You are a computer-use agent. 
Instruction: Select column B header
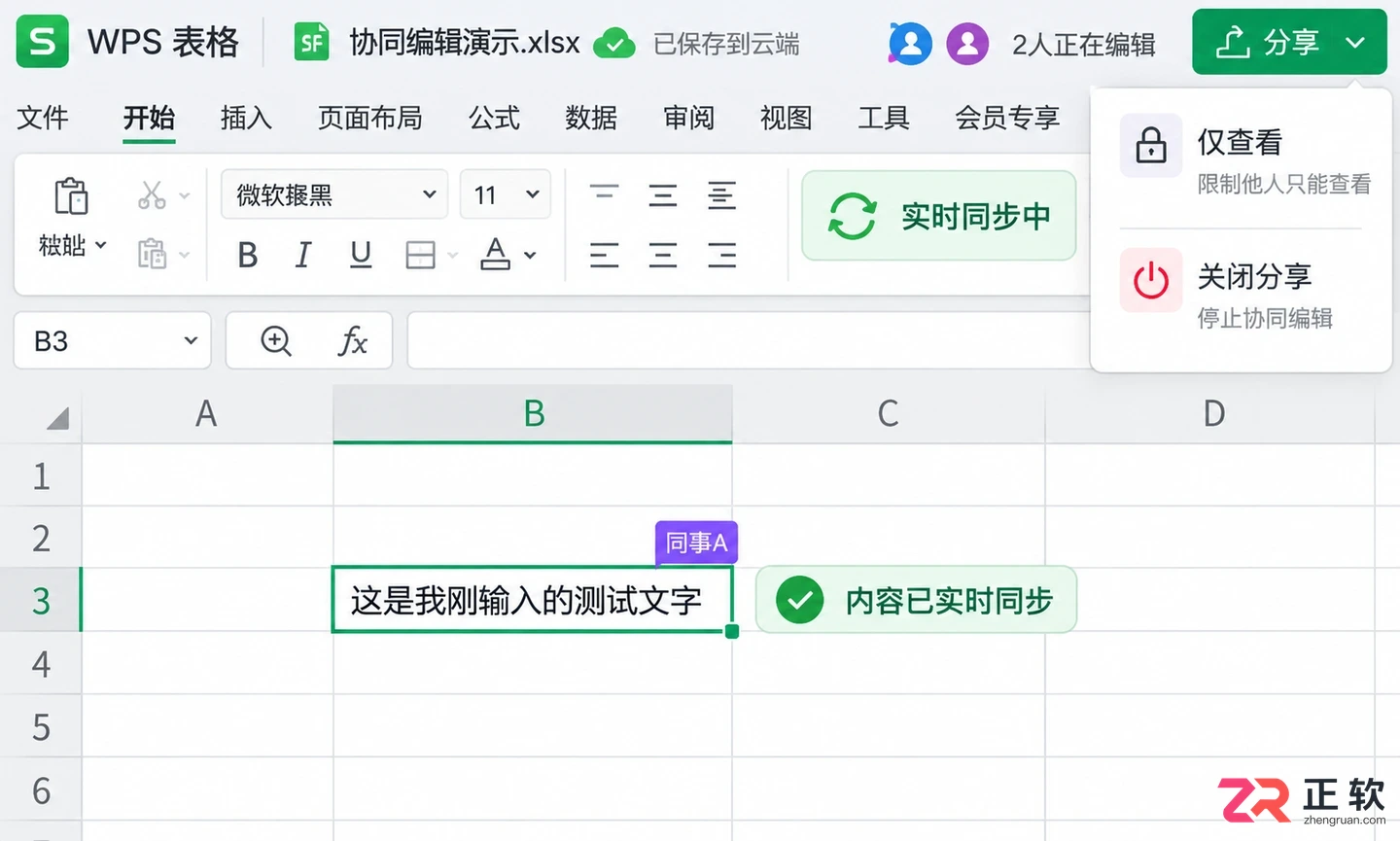[x=533, y=414]
